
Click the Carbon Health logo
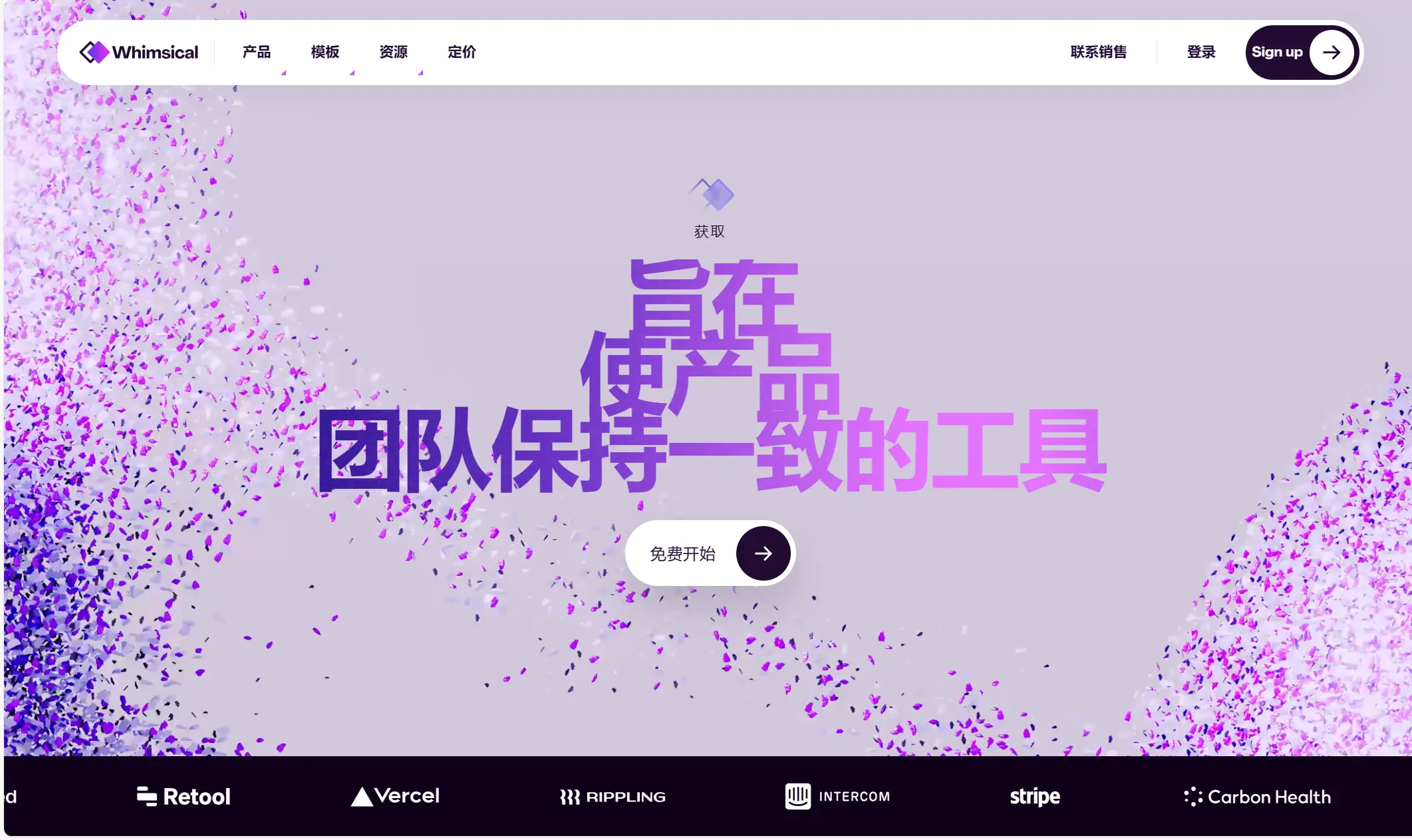point(1258,797)
